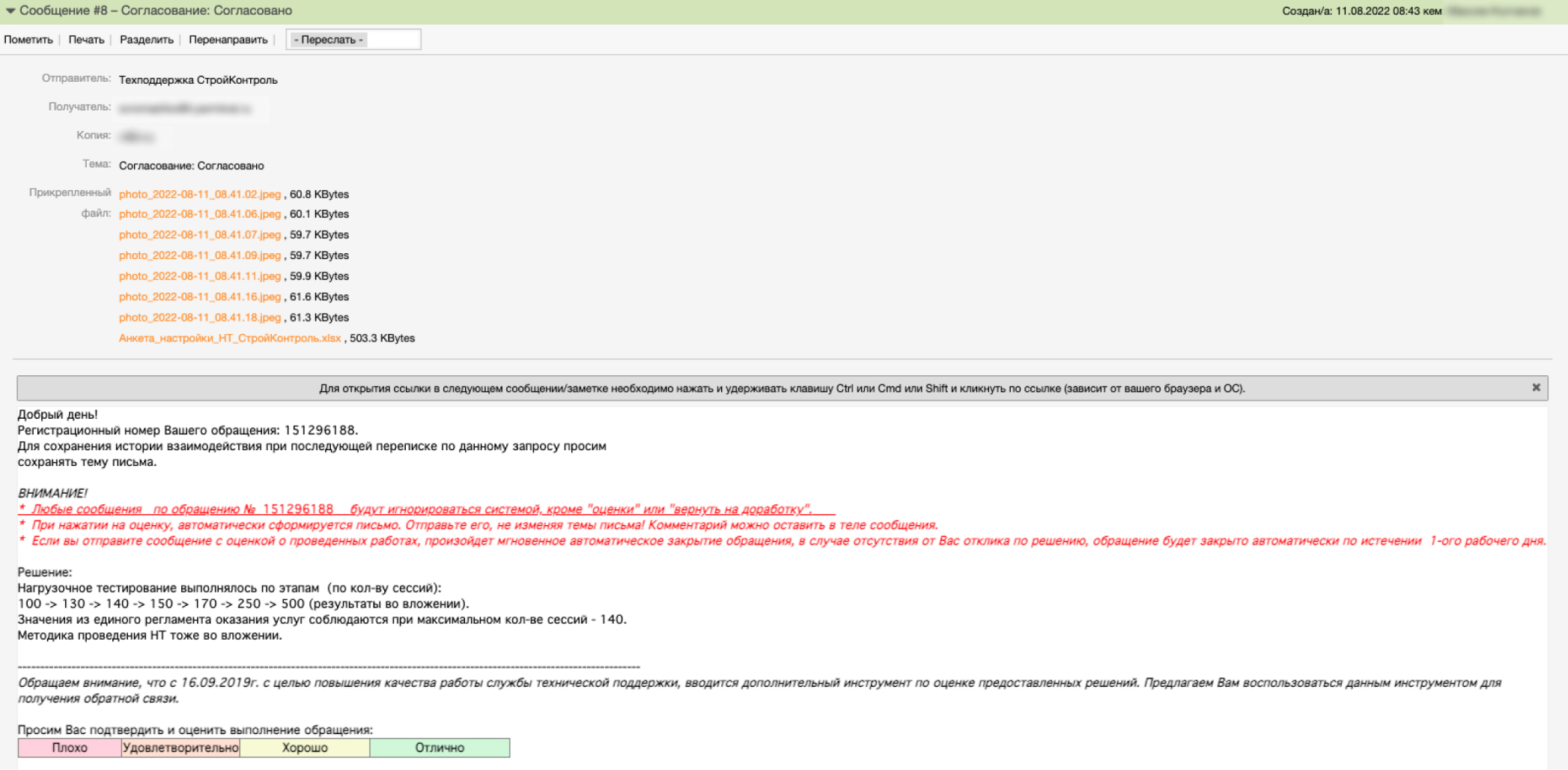The height and width of the screenshot is (770, 1568).
Task: Collapse message #8 header triangle
Action: (x=10, y=11)
